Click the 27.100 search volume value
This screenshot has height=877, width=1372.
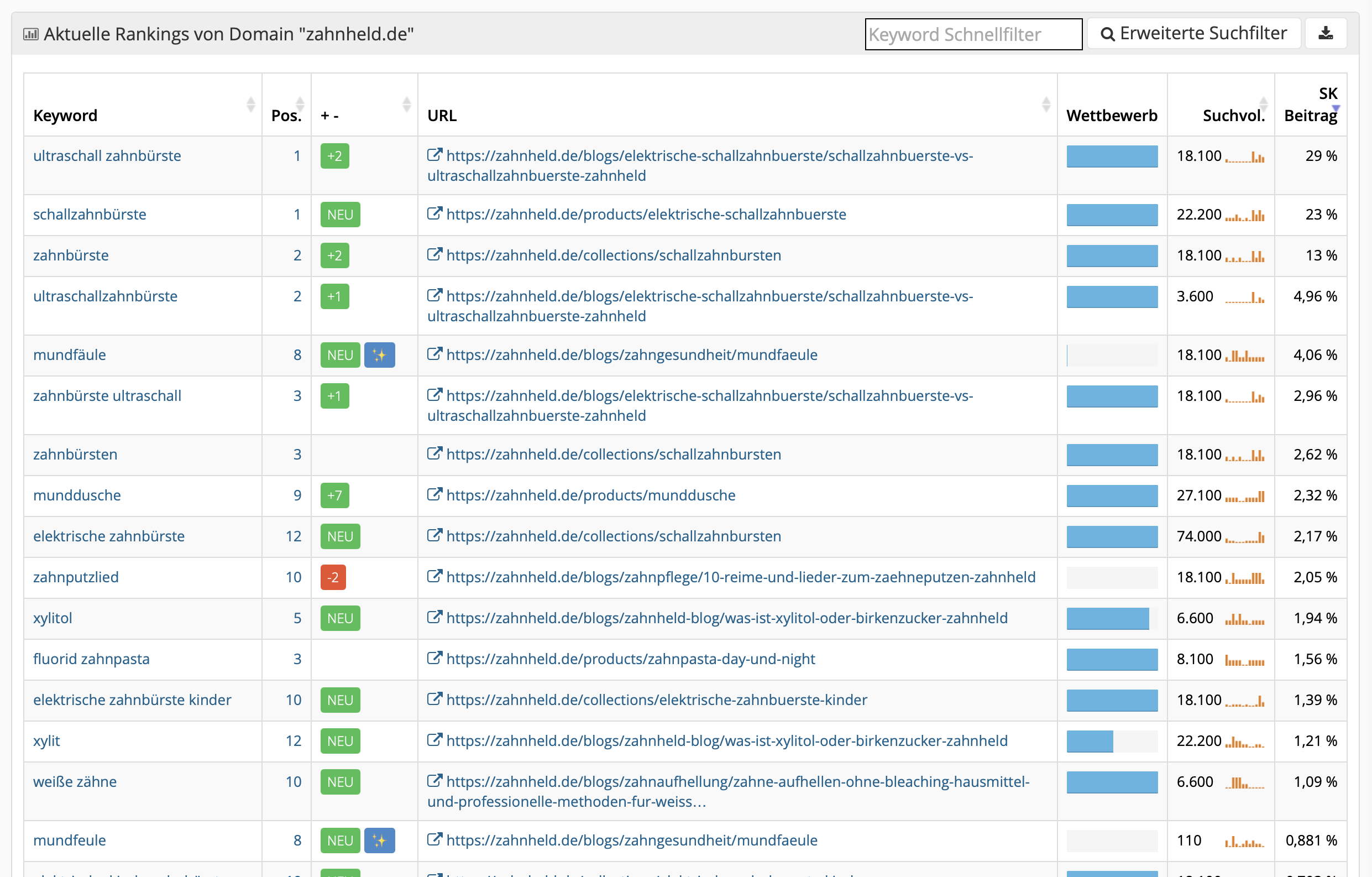[1199, 495]
